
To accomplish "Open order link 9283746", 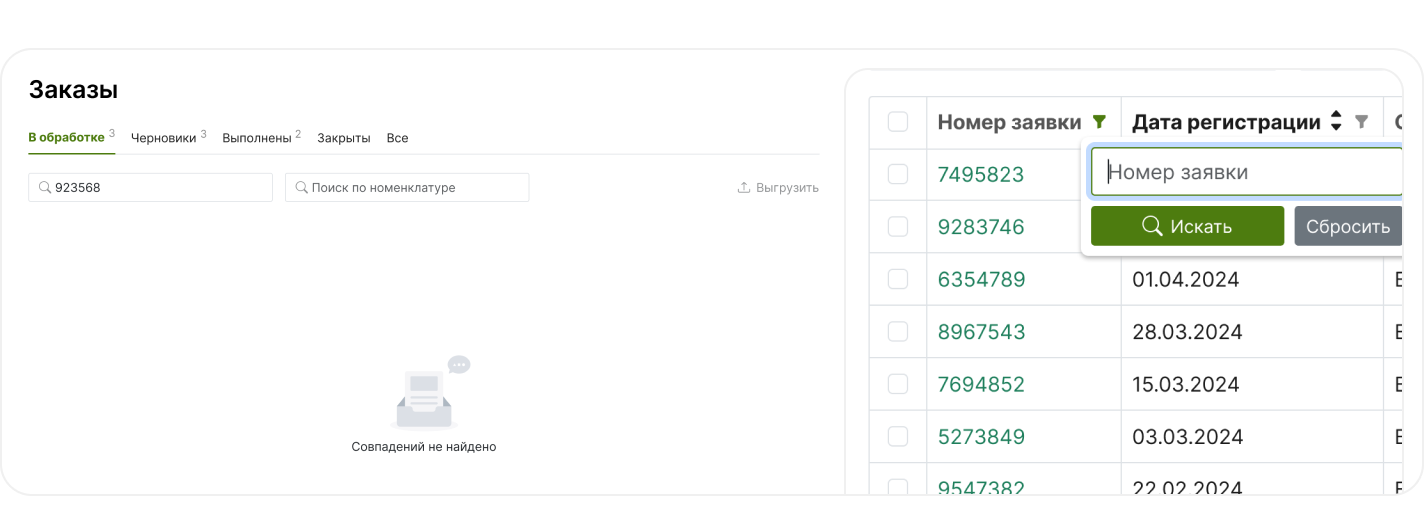I will pyautogui.click(x=981, y=227).
